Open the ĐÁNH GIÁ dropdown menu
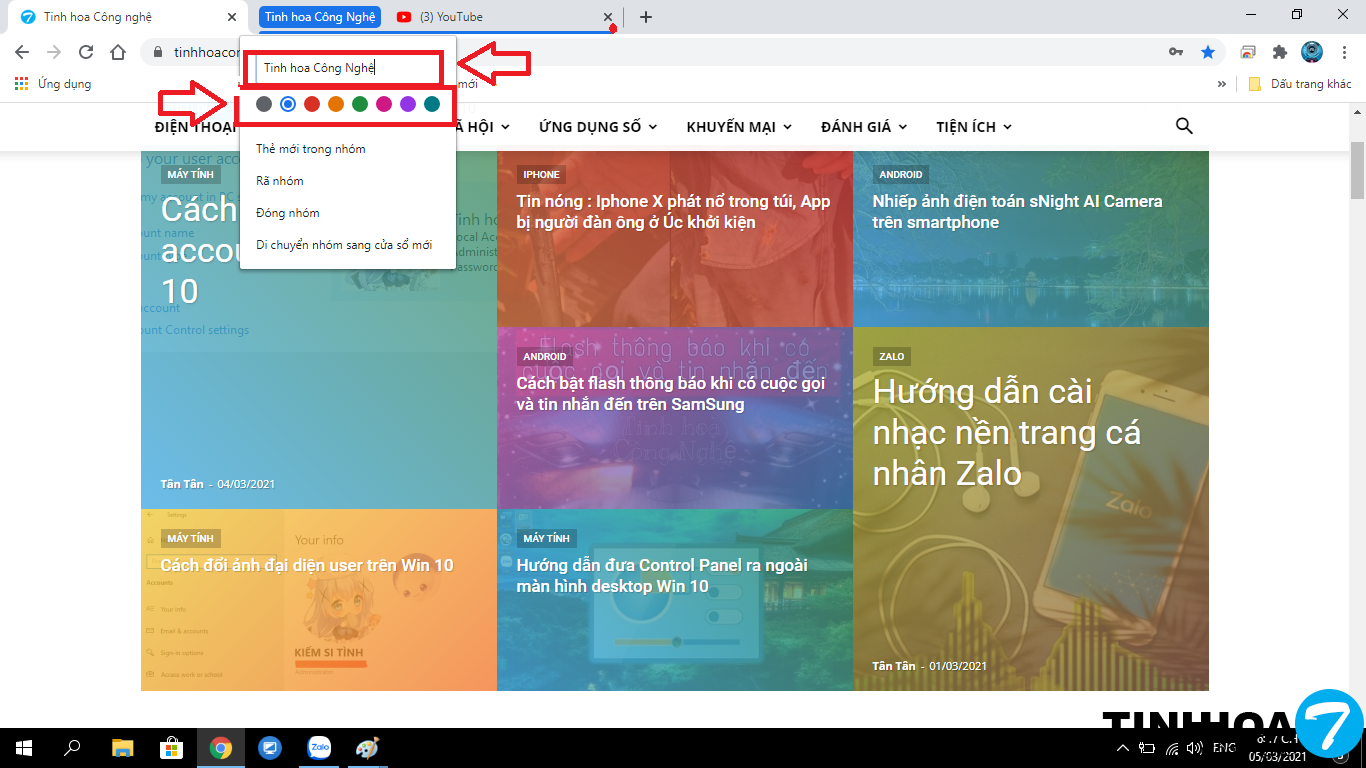The height and width of the screenshot is (768, 1366). coord(863,127)
